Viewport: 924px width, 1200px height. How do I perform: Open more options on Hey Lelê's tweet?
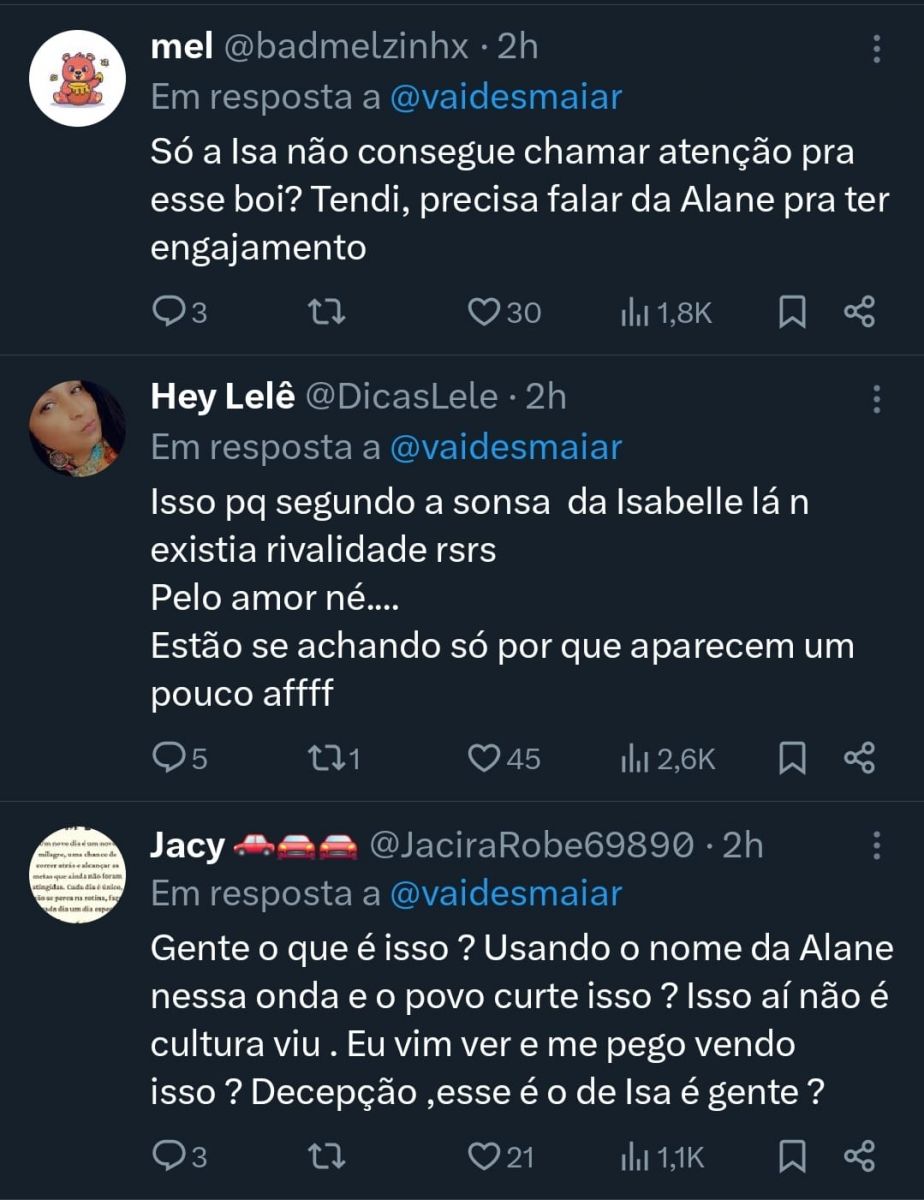click(876, 399)
